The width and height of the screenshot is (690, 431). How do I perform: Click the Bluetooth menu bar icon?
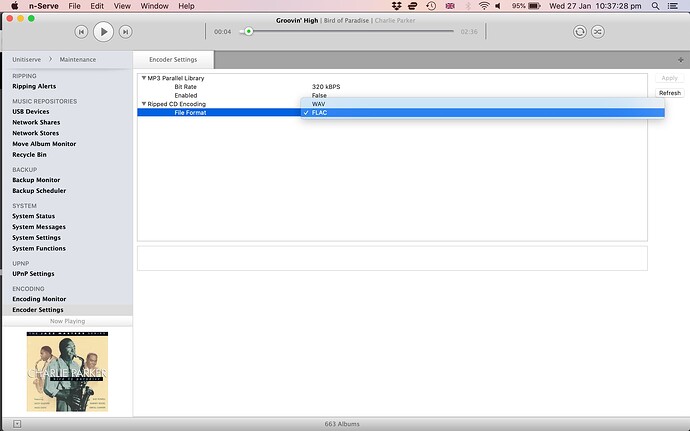pos(468,6)
